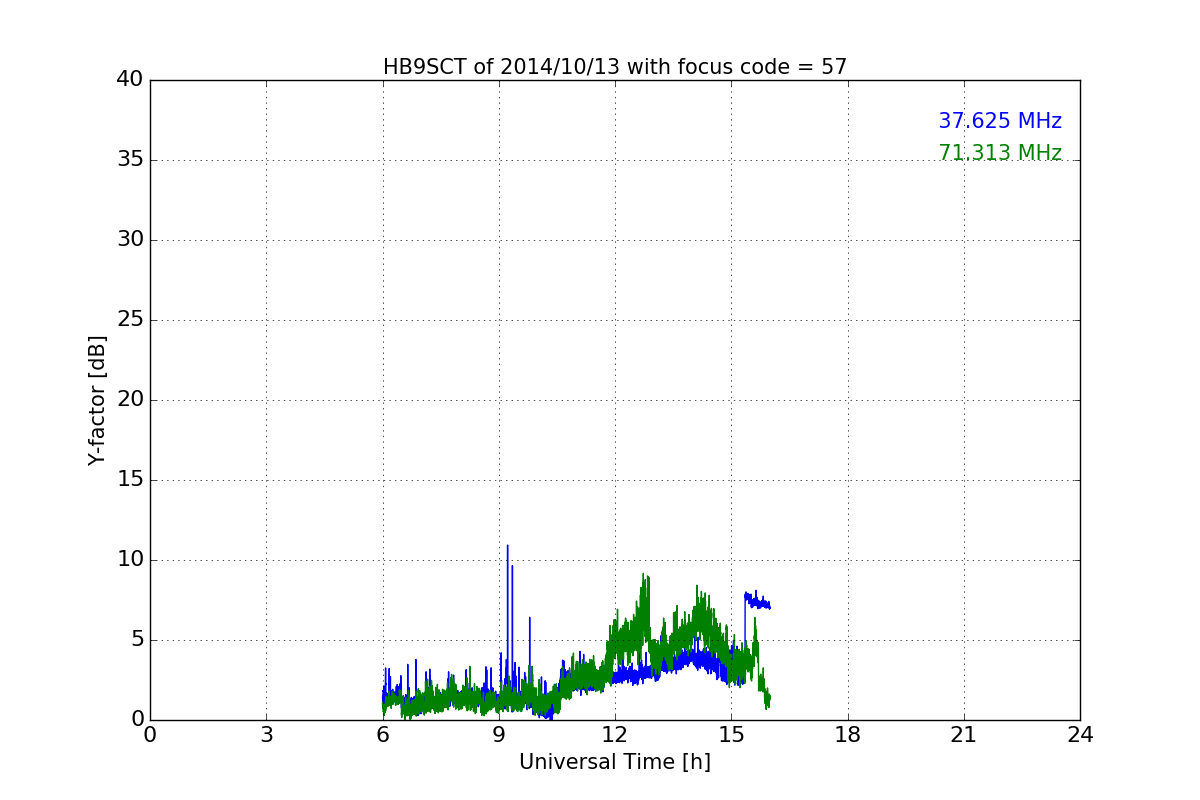Click the x-axis tick label '24'
This screenshot has height=800, width=1200.
click(x=1080, y=735)
